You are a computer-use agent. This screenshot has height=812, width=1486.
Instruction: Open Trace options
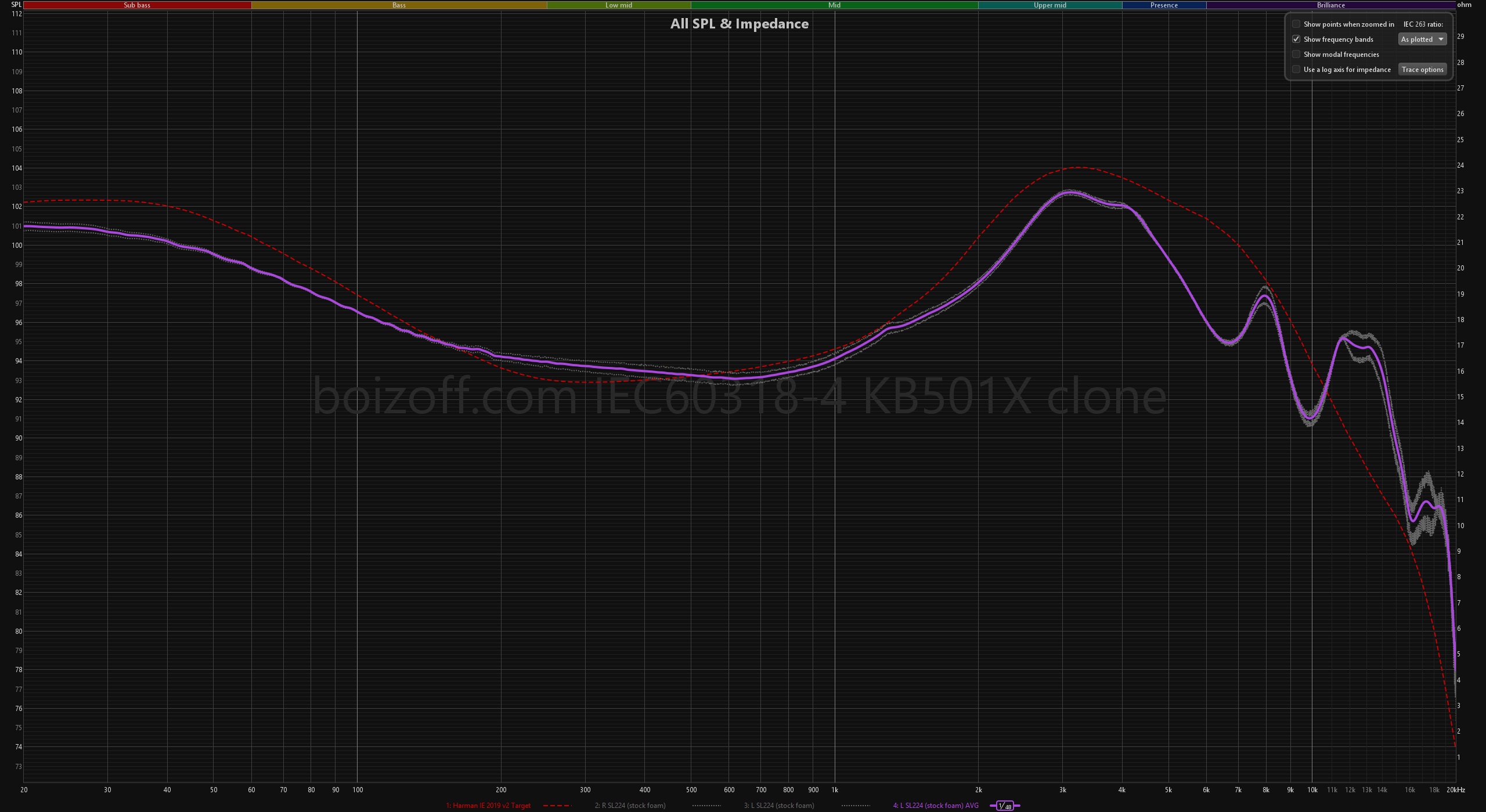click(x=1422, y=70)
